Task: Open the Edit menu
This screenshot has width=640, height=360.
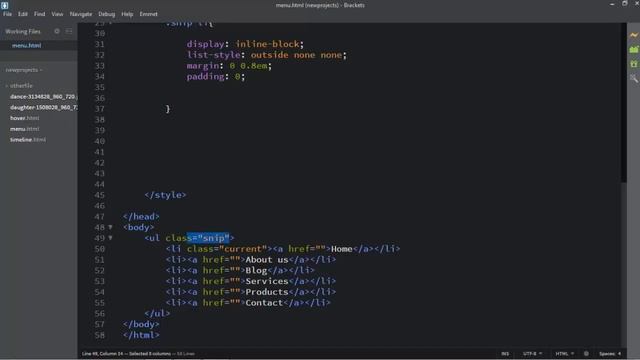Action: (x=22, y=14)
